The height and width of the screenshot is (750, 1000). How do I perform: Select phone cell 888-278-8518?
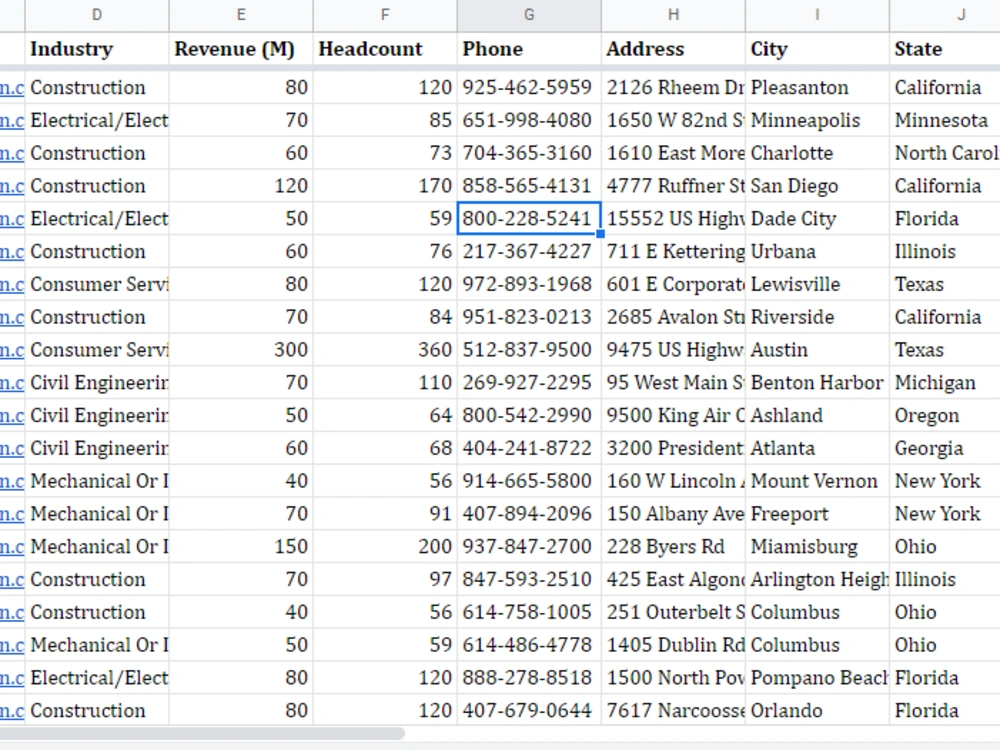coord(529,678)
